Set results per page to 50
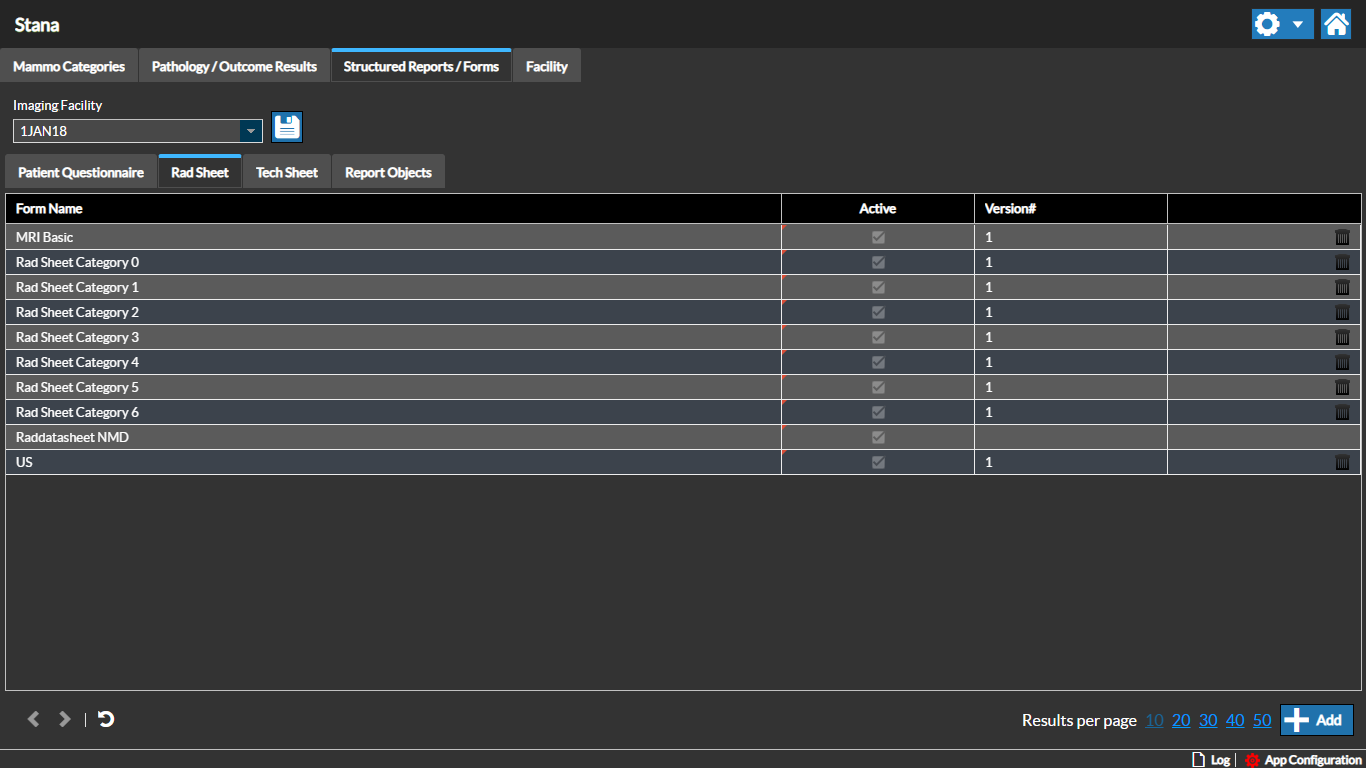 pyautogui.click(x=1262, y=720)
